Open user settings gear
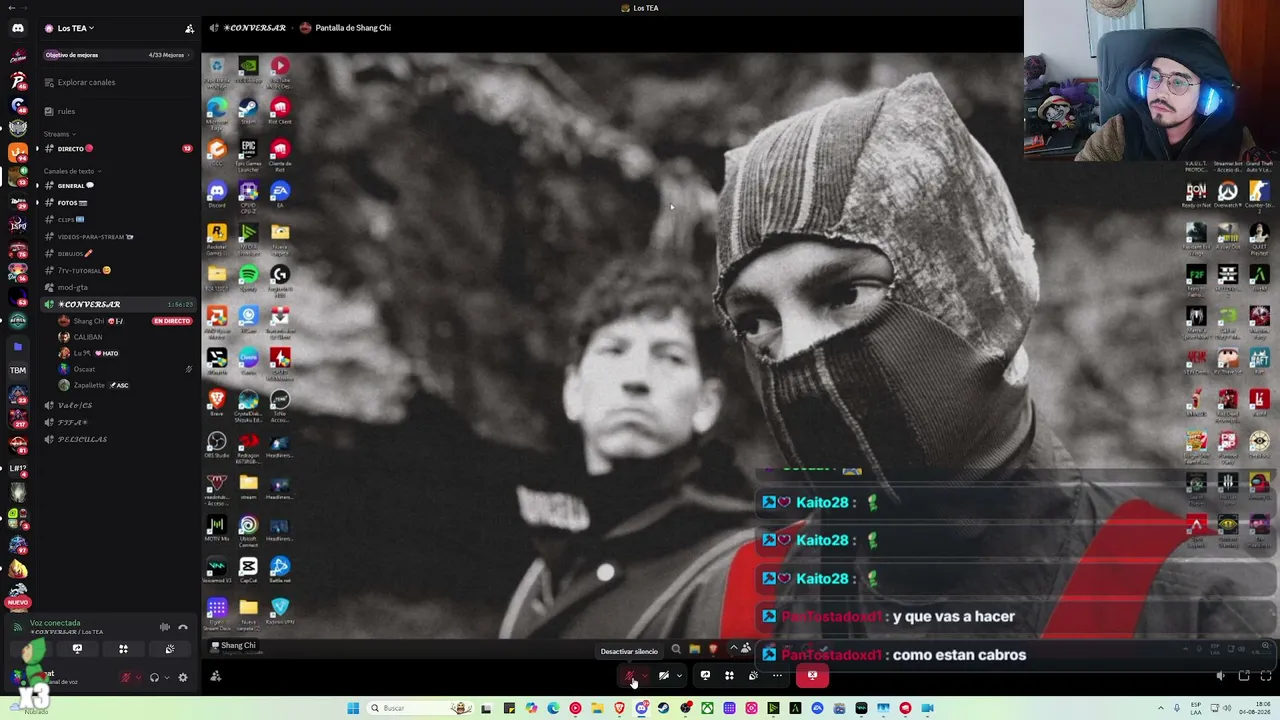1280x720 pixels. point(182,677)
